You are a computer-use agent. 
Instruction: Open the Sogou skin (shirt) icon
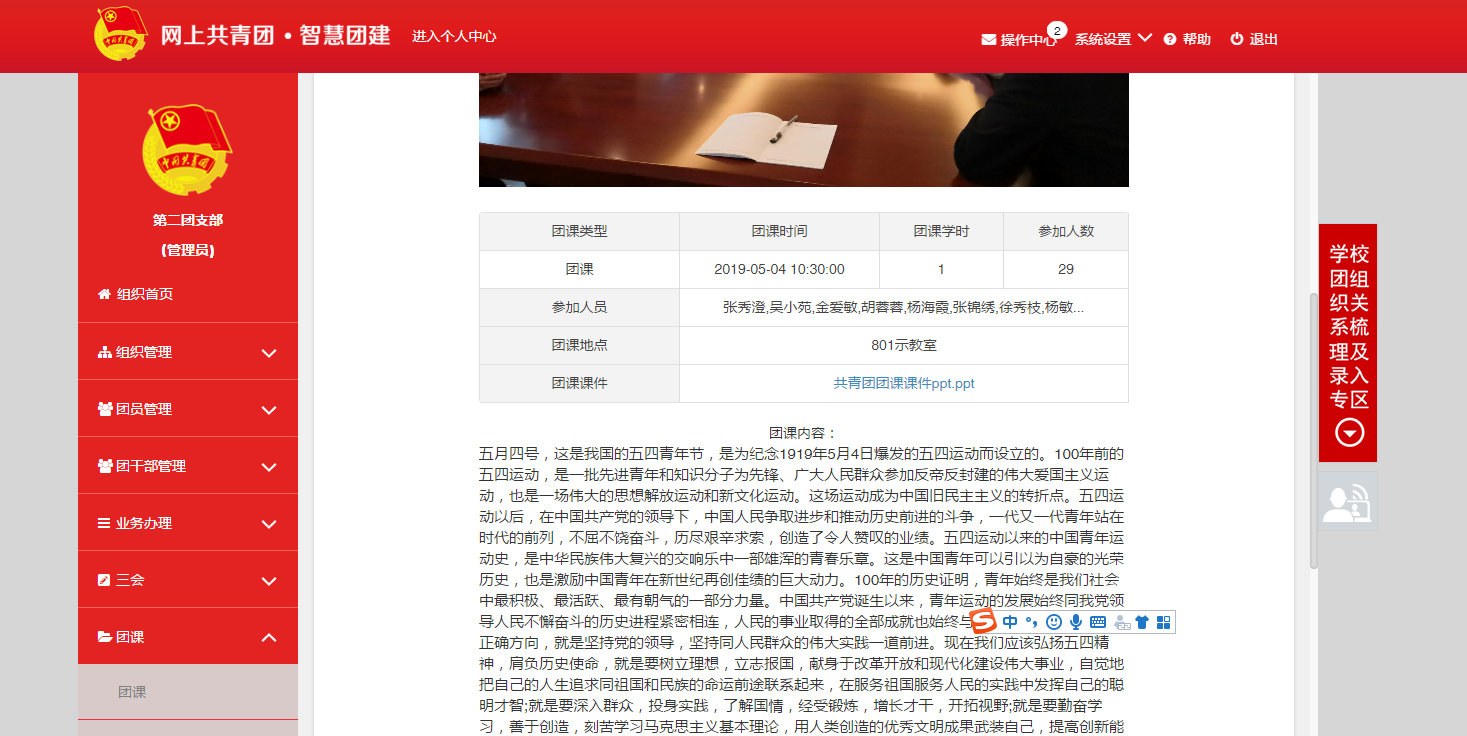pos(1142,622)
